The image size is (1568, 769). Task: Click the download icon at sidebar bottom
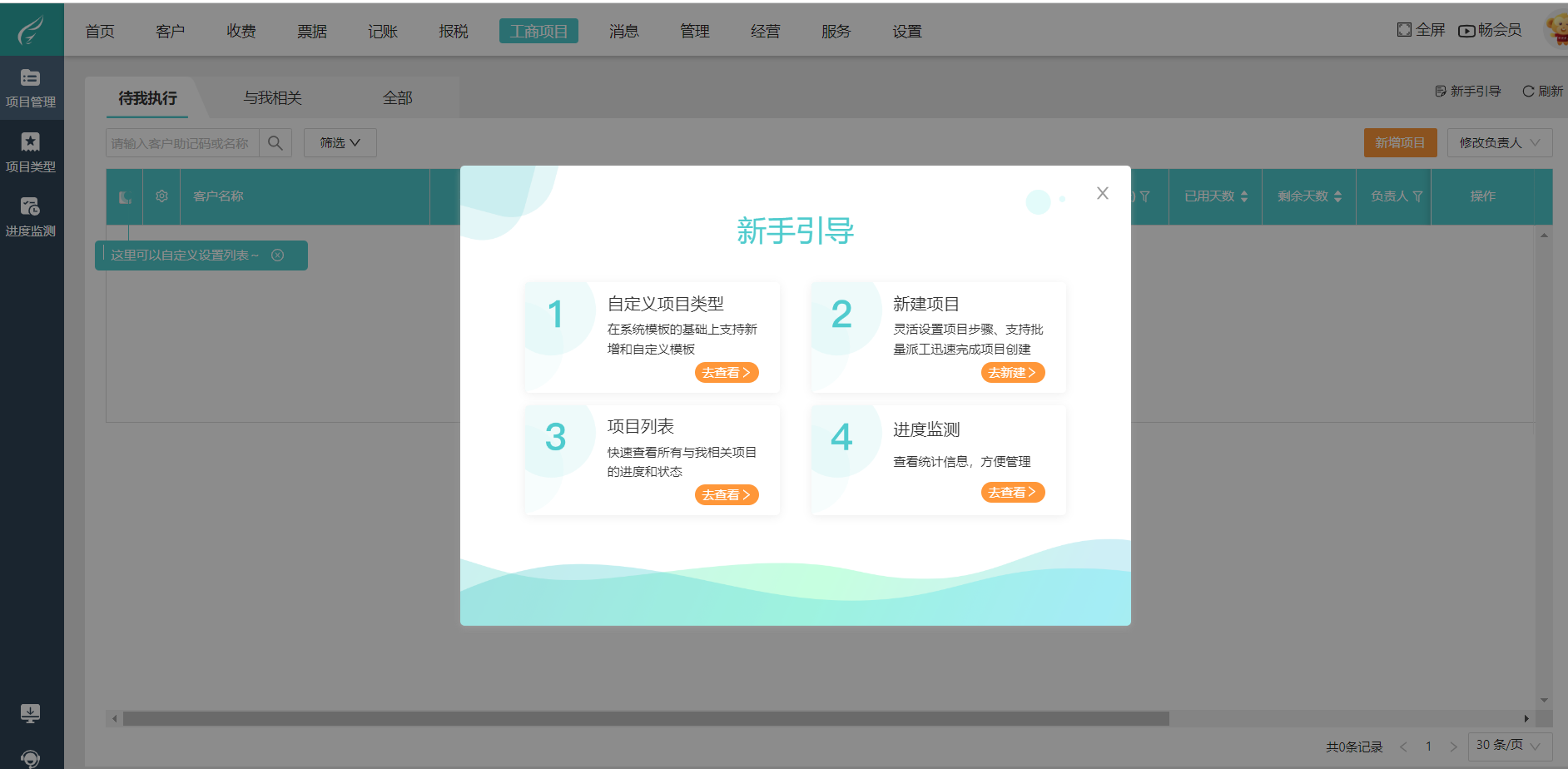32,713
